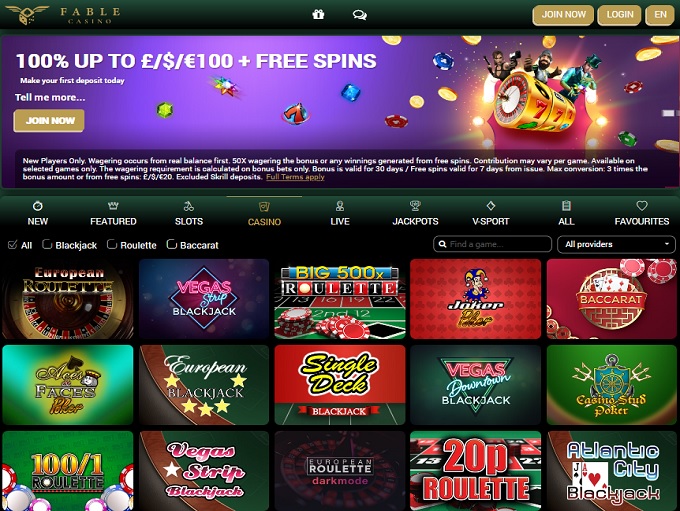Open the Full Terms apply link

[x=295, y=177]
